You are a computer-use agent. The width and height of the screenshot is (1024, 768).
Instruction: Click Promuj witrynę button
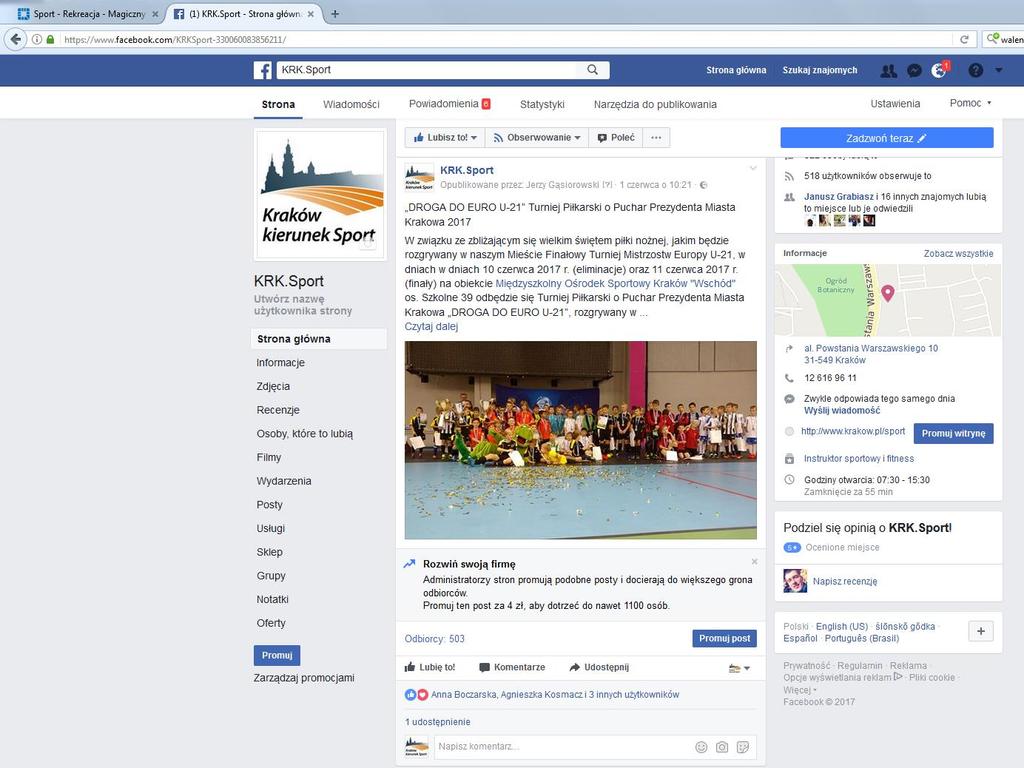[x=953, y=433]
